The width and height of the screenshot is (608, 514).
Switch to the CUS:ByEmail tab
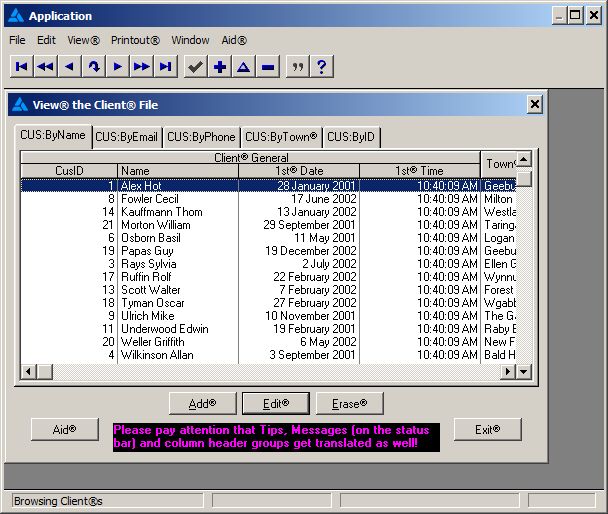126,137
